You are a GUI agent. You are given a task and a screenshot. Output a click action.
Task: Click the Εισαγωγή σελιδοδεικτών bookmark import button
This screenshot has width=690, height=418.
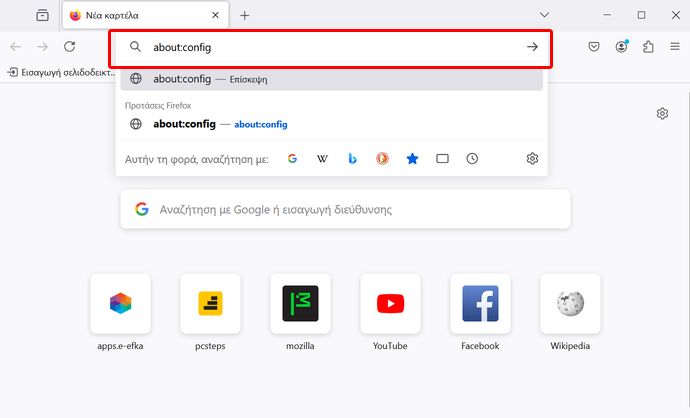pos(62,72)
